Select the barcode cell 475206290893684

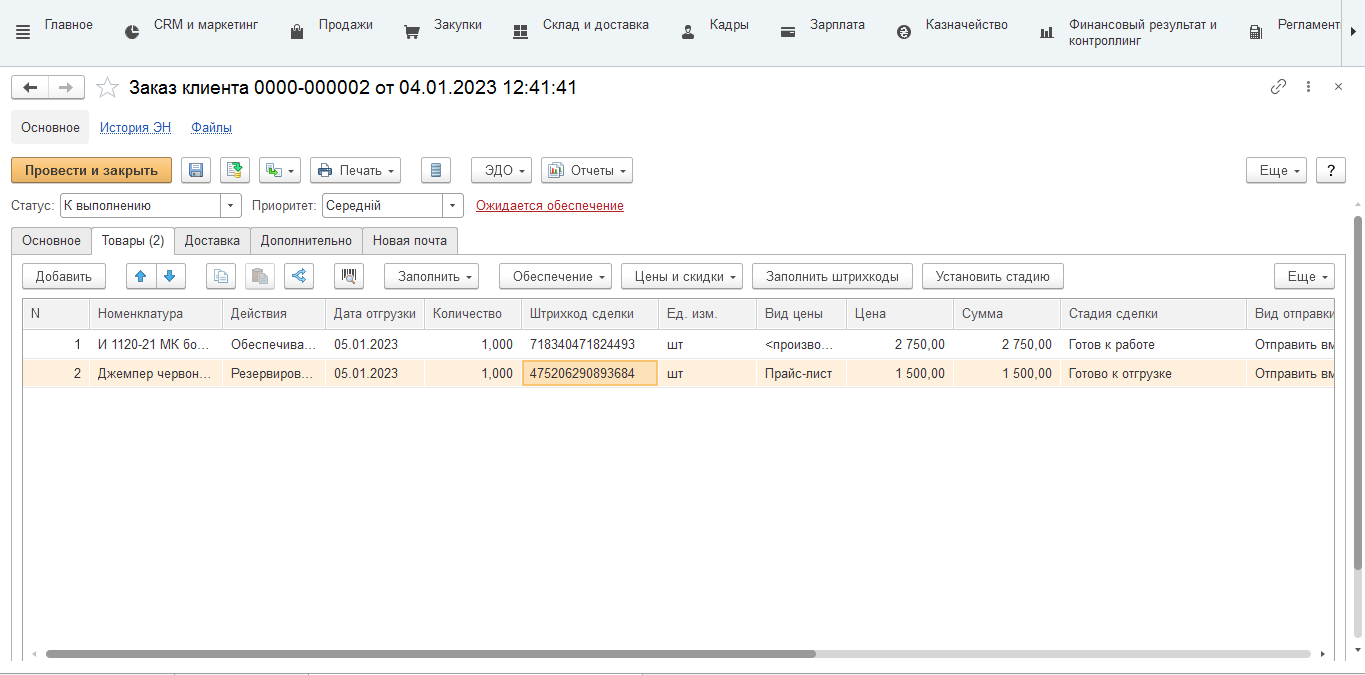589,374
